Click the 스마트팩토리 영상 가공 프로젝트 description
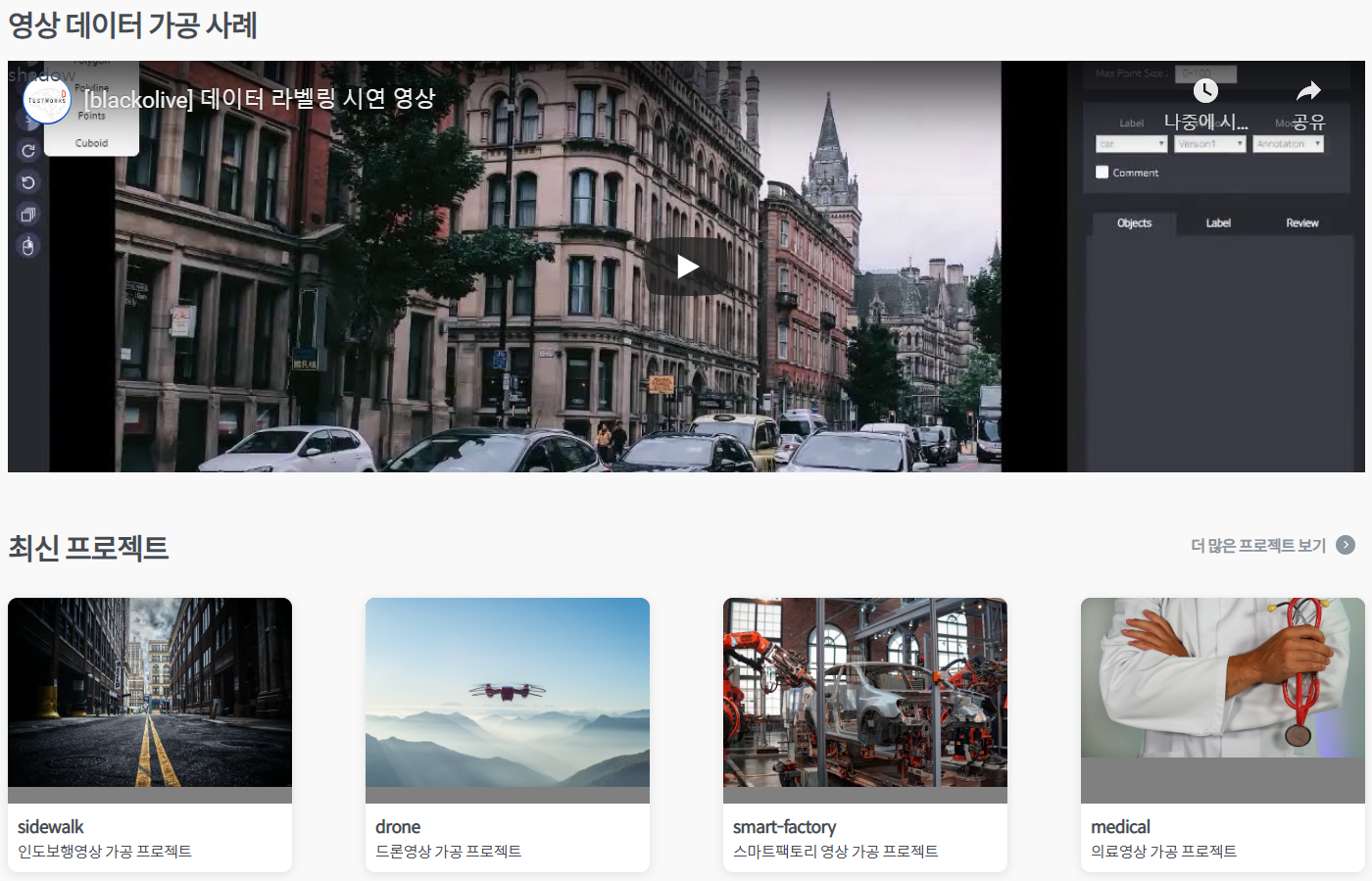Image resolution: width=1372 pixels, height=881 pixels. click(836, 852)
